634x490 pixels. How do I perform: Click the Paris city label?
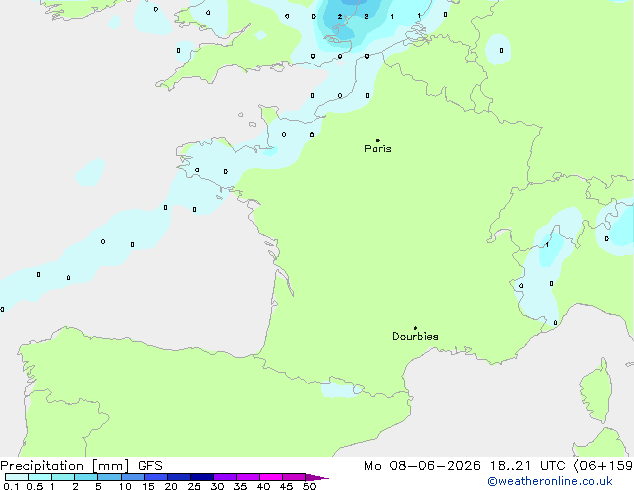tap(378, 148)
